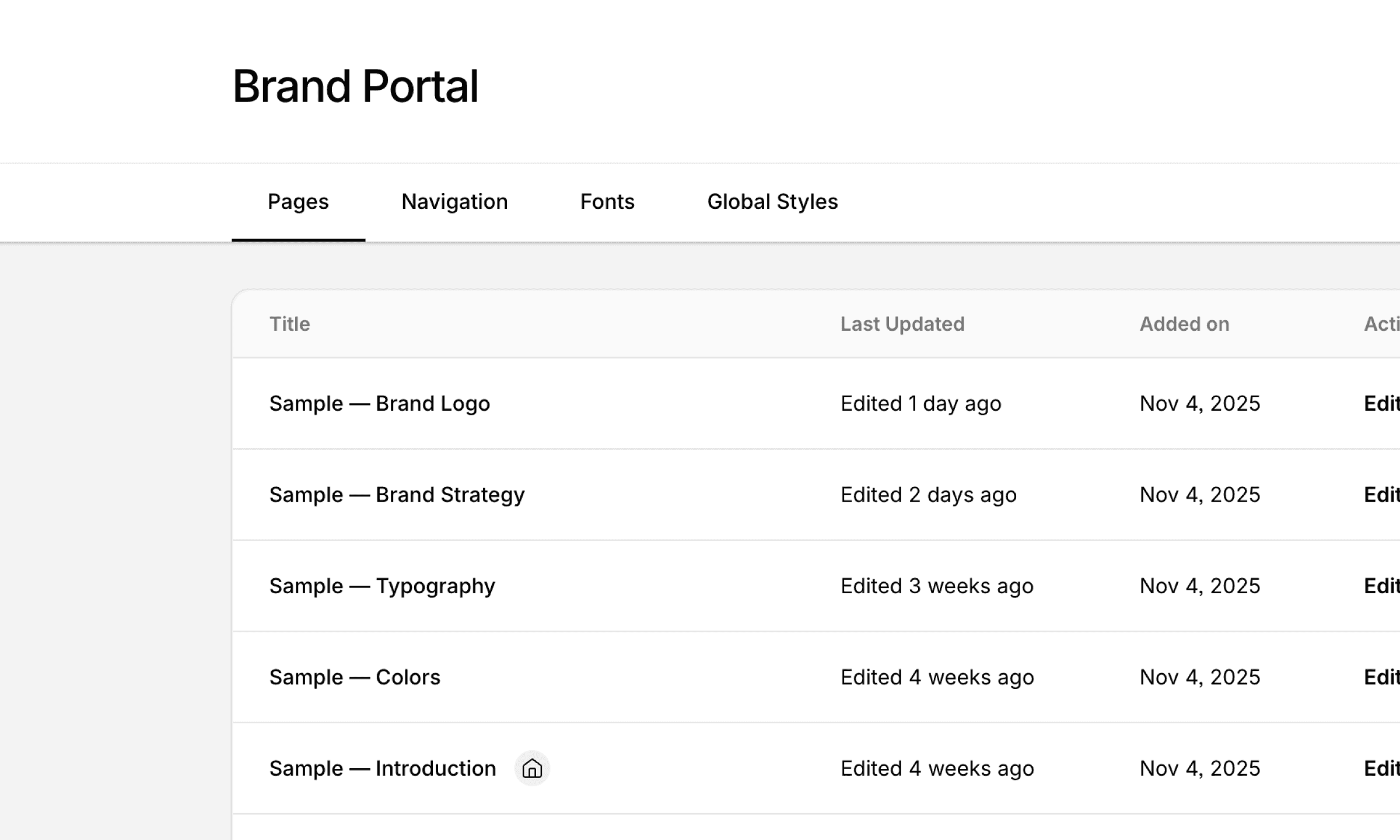This screenshot has width=1400, height=840.
Task: Switch to the Pages tab
Action: point(298,202)
